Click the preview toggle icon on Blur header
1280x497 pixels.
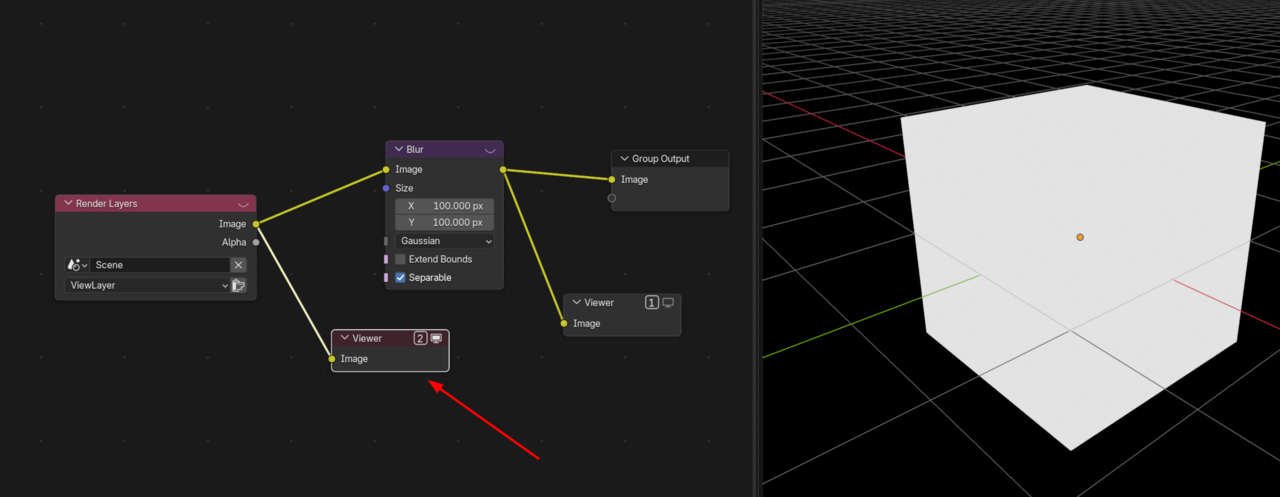[490, 150]
